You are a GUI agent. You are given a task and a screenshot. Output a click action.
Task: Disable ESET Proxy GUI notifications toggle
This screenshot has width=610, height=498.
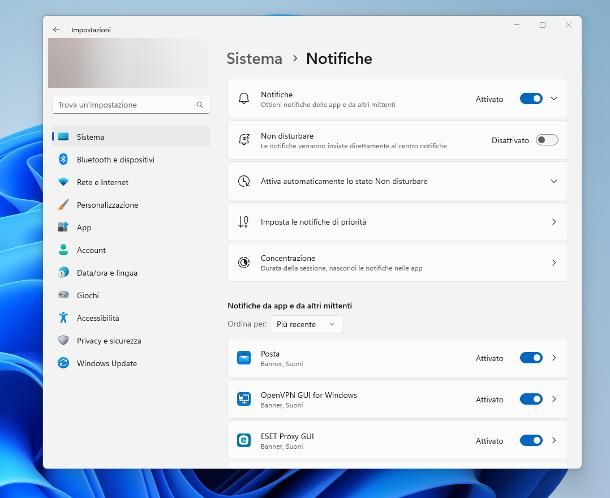[x=531, y=440]
